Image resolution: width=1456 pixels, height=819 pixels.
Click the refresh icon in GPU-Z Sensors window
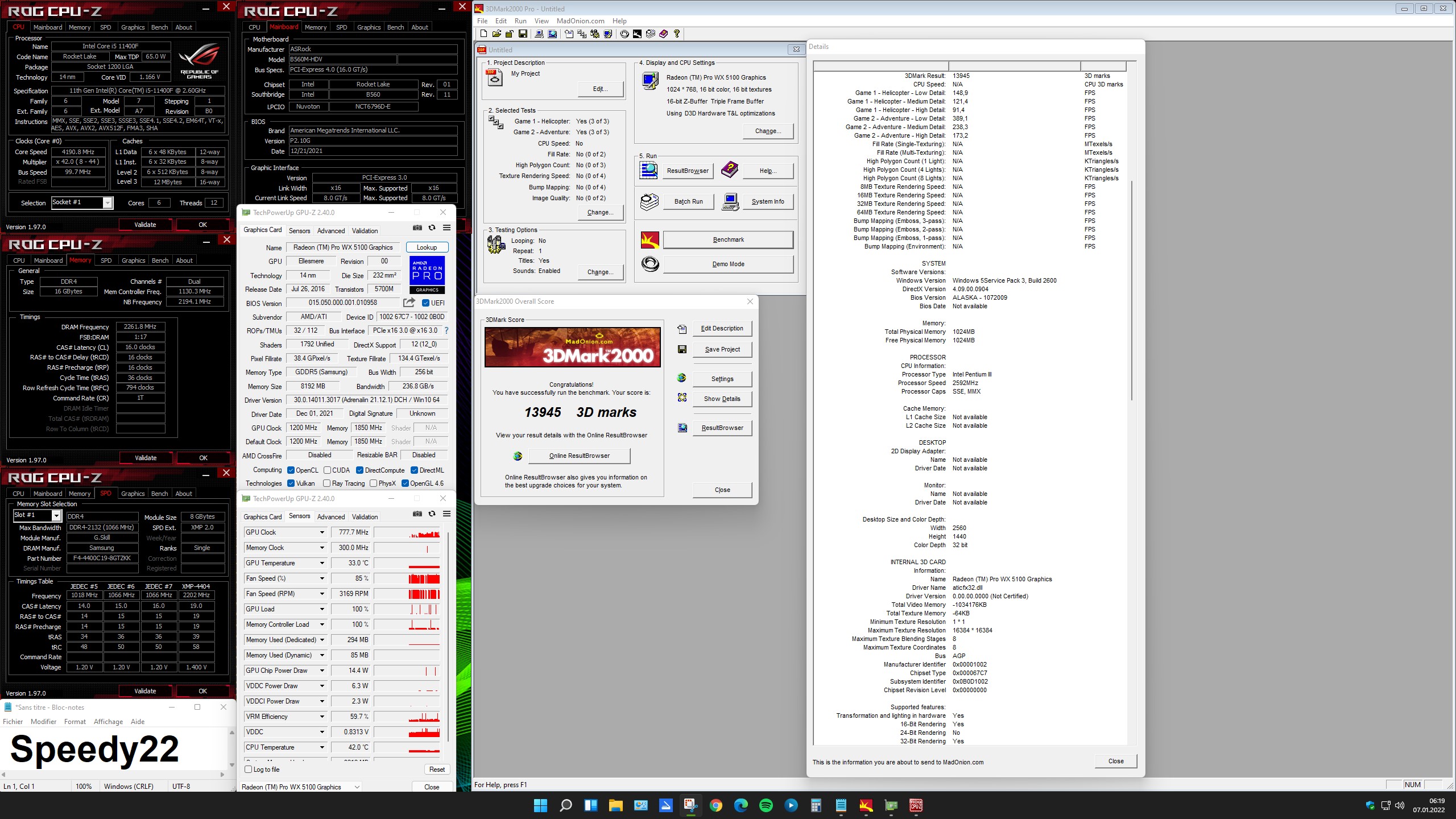[x=432, y=514]
